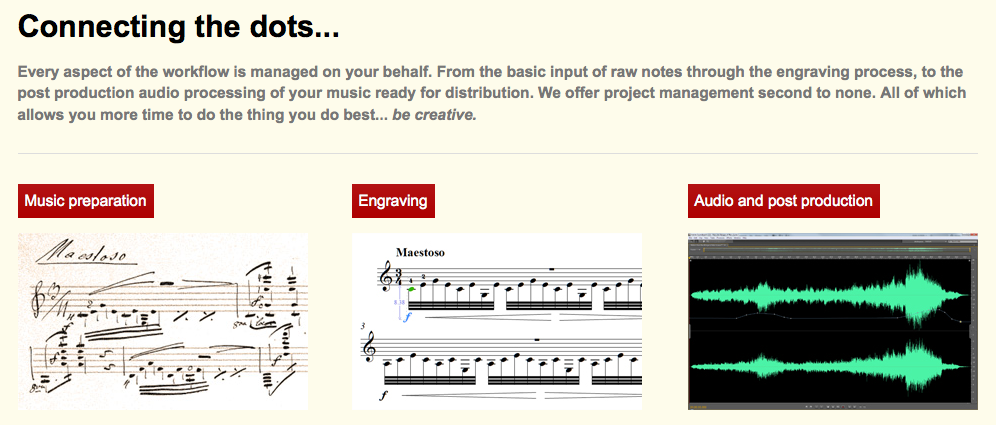
Task: Click the black forte mark under the second staff
Action: pos(384,396)
